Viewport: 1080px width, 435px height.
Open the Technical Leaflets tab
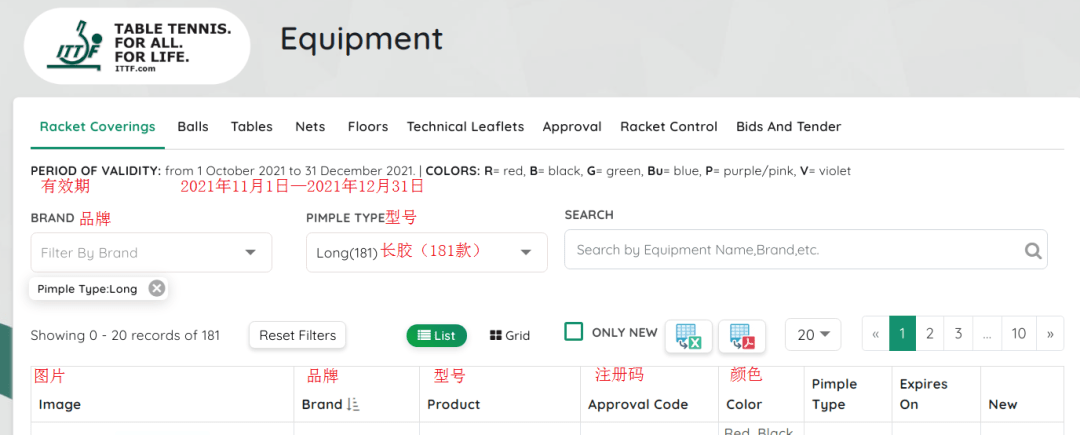coord(465,127)
